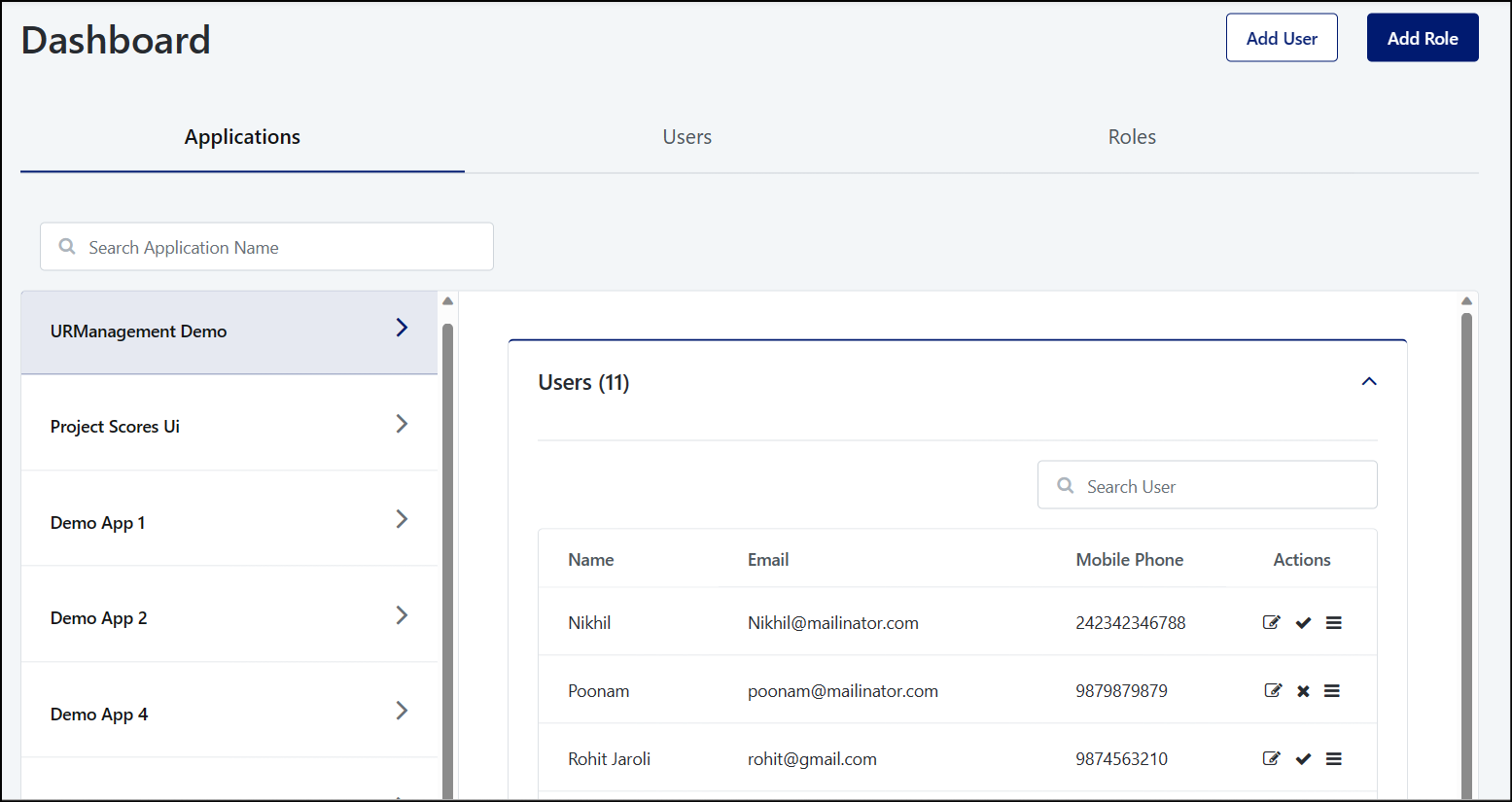This screenshot has width=1512, height=802.
Task: Expand the Demo App 4 chevron
Action: click(402, 710)
